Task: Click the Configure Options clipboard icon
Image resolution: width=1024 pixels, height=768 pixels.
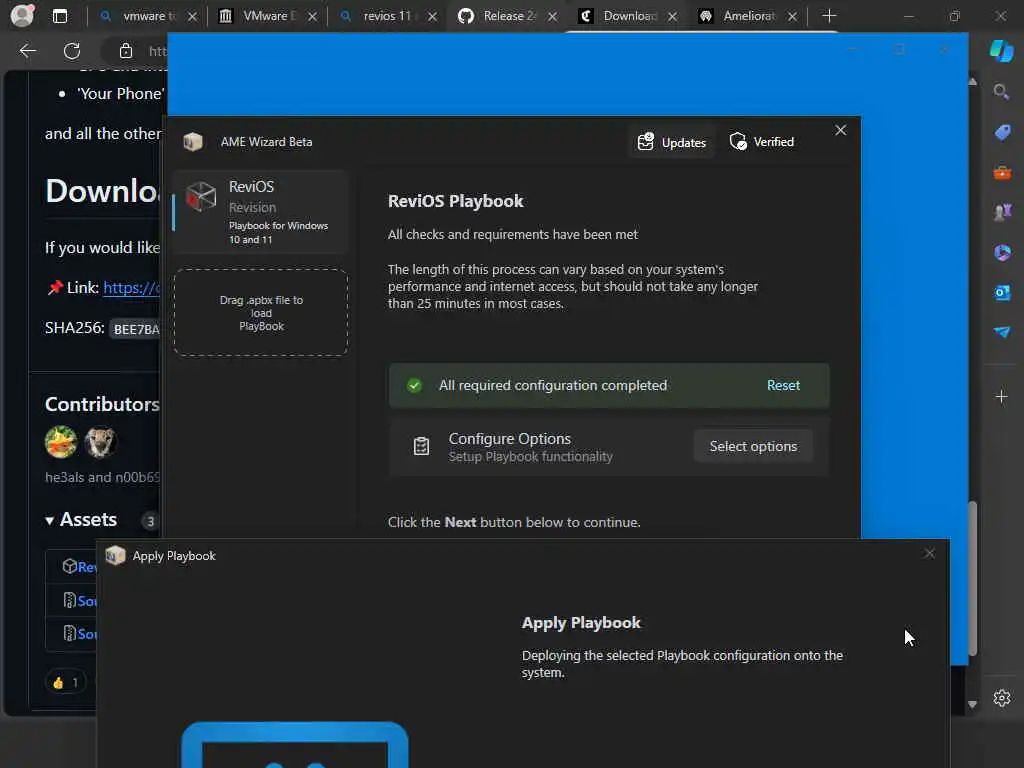Action: pos(421,446)
